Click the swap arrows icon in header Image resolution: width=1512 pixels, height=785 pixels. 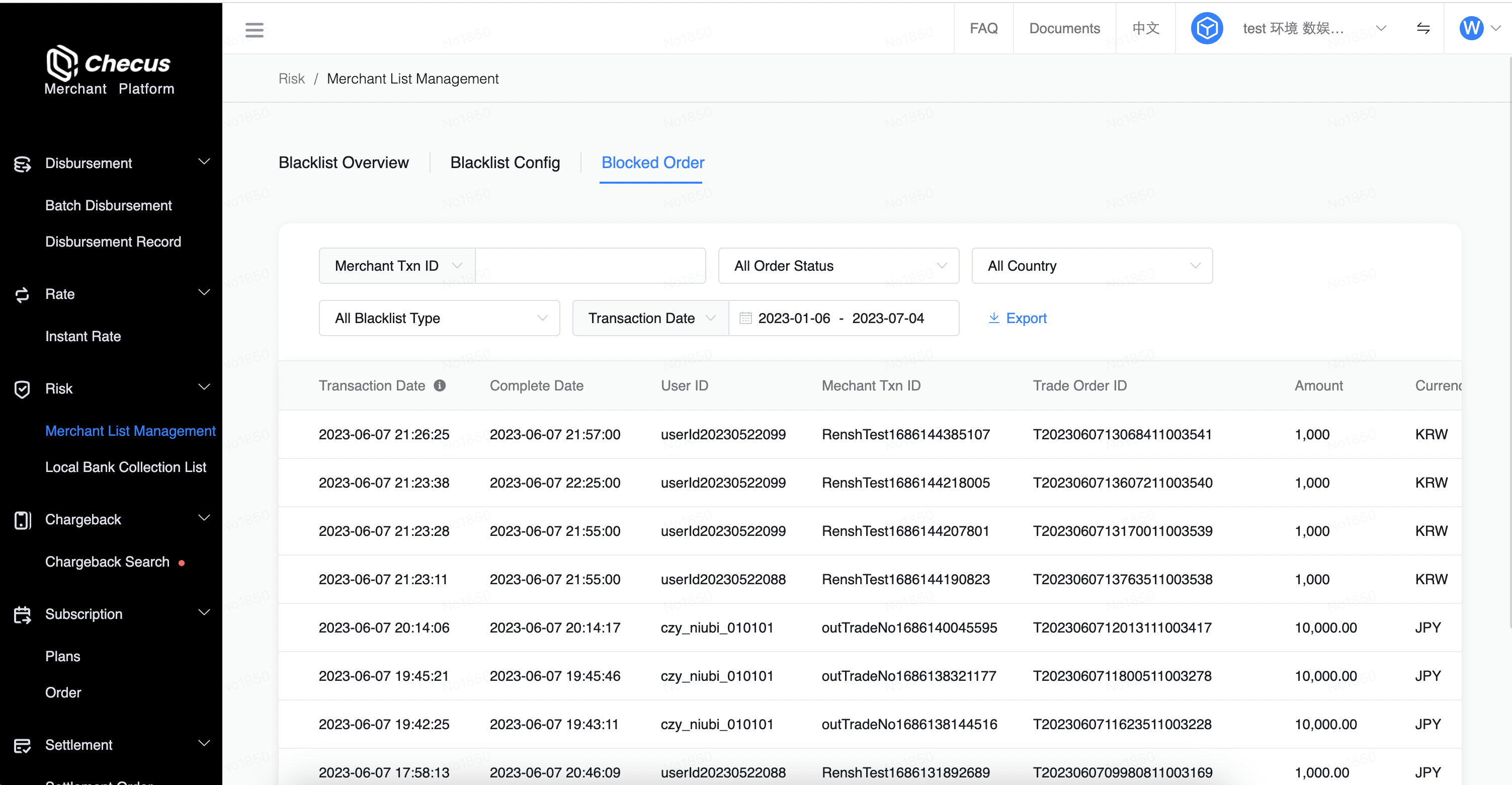click(1423, 28)
